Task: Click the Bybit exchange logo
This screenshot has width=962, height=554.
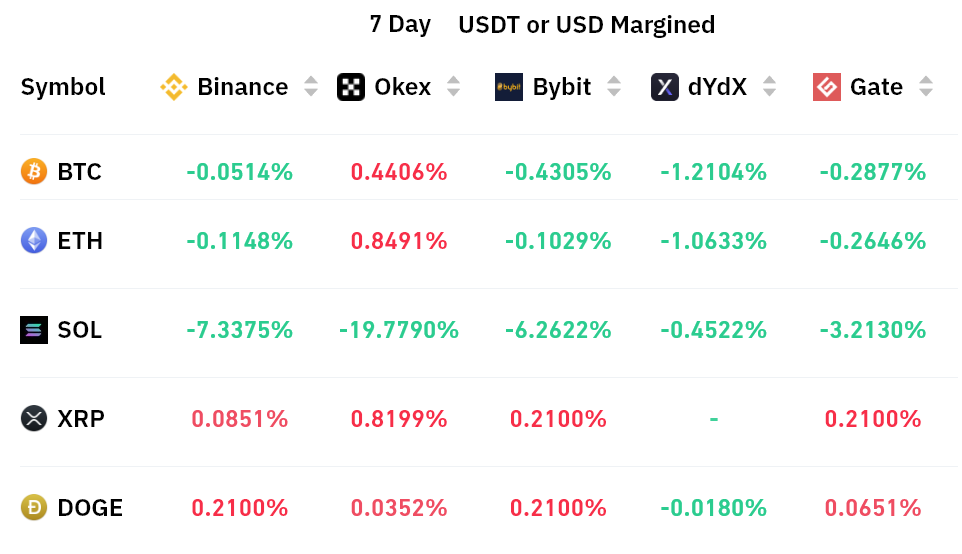Action: (509, 87)
